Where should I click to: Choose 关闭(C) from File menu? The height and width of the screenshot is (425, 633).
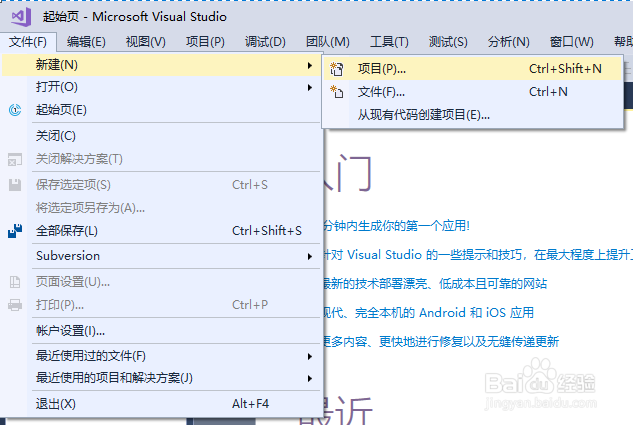click(x=161, y=136)
